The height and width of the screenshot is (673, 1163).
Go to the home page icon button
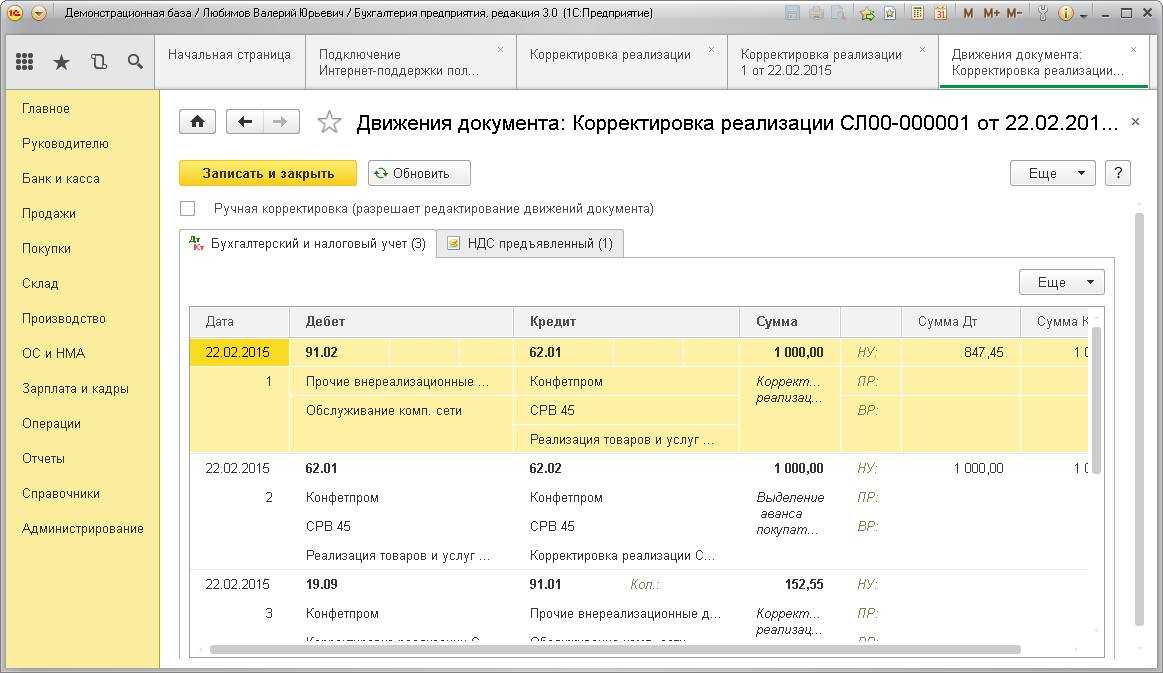click(197, 122)
